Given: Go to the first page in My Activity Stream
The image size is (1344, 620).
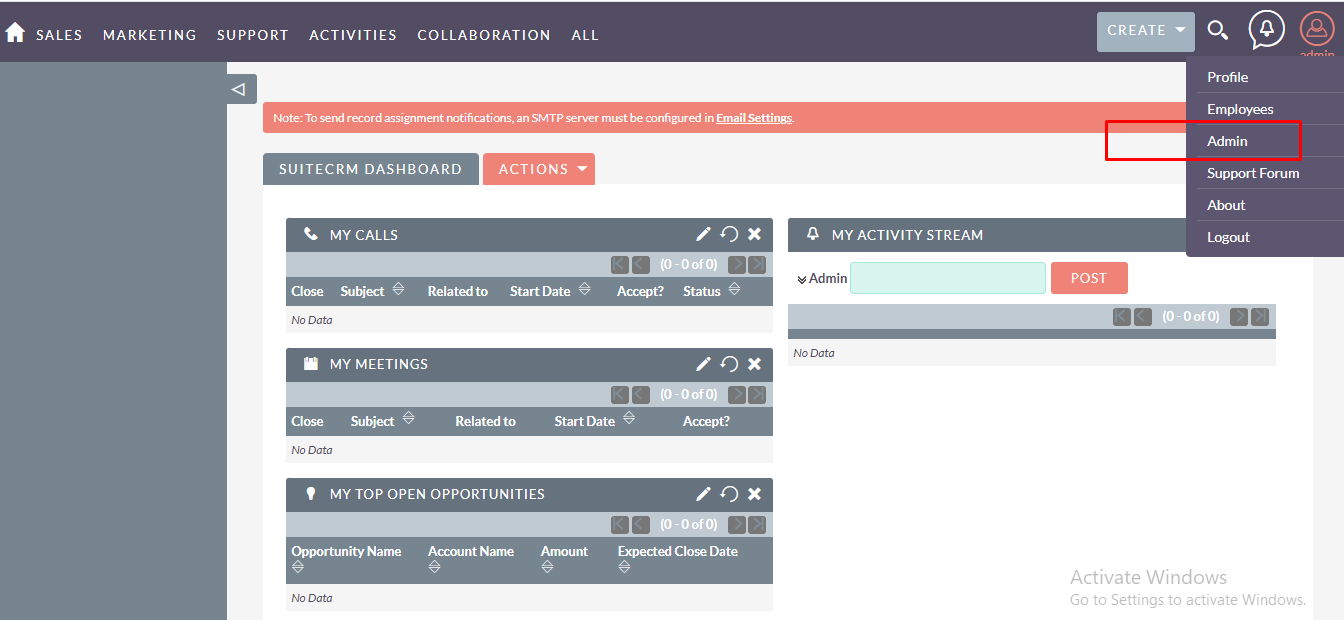Looking at the screenshot, I should coord(1122,317).
